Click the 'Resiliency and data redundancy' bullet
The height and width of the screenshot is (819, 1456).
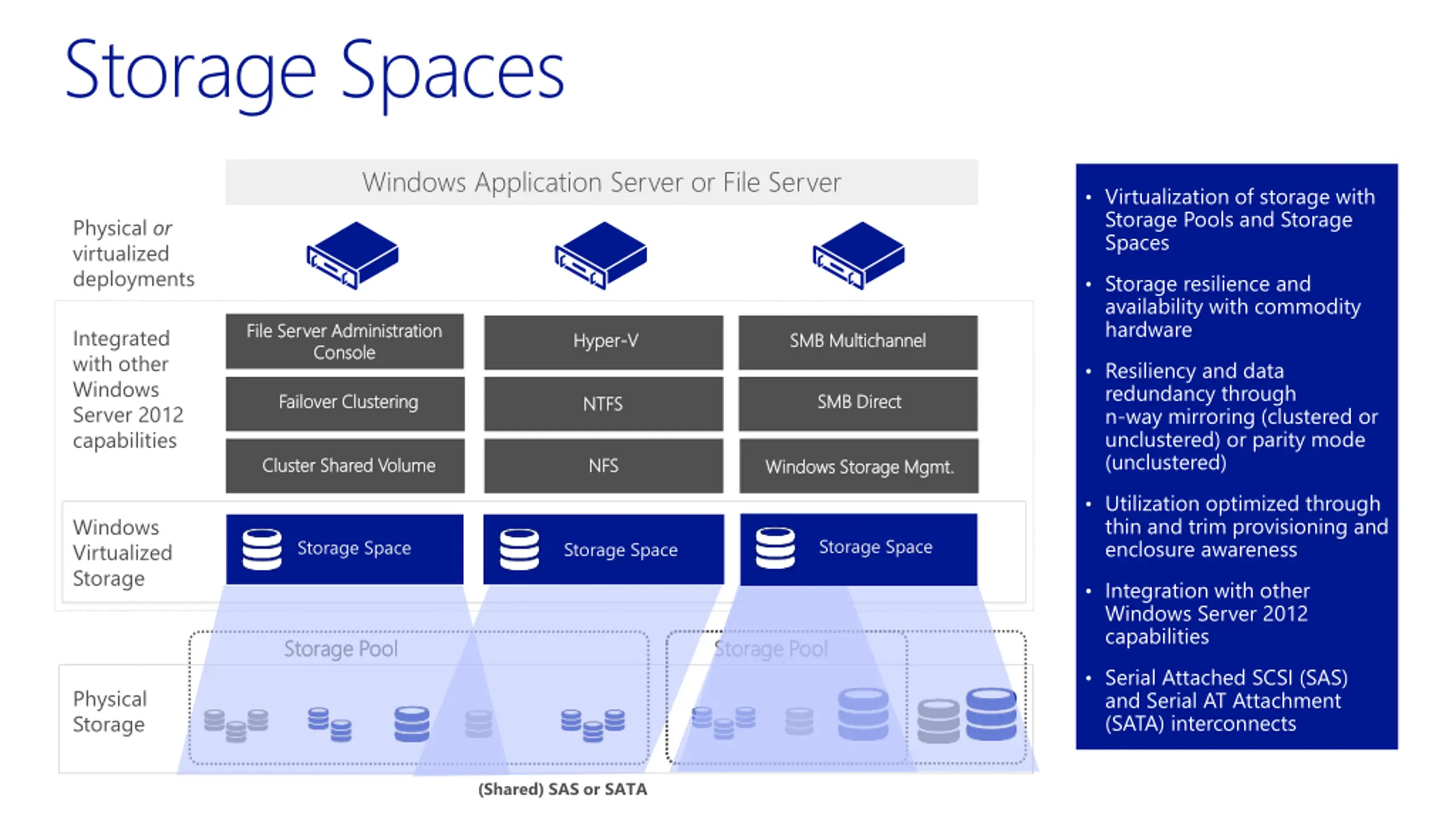pos(1241,416)
